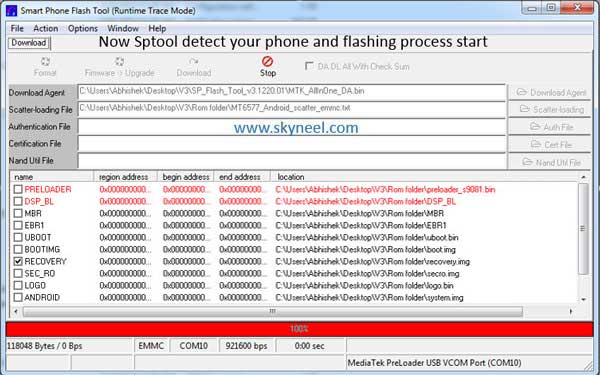Click the Firmware Upgrade toolbar icon

[x=119, y=66]
